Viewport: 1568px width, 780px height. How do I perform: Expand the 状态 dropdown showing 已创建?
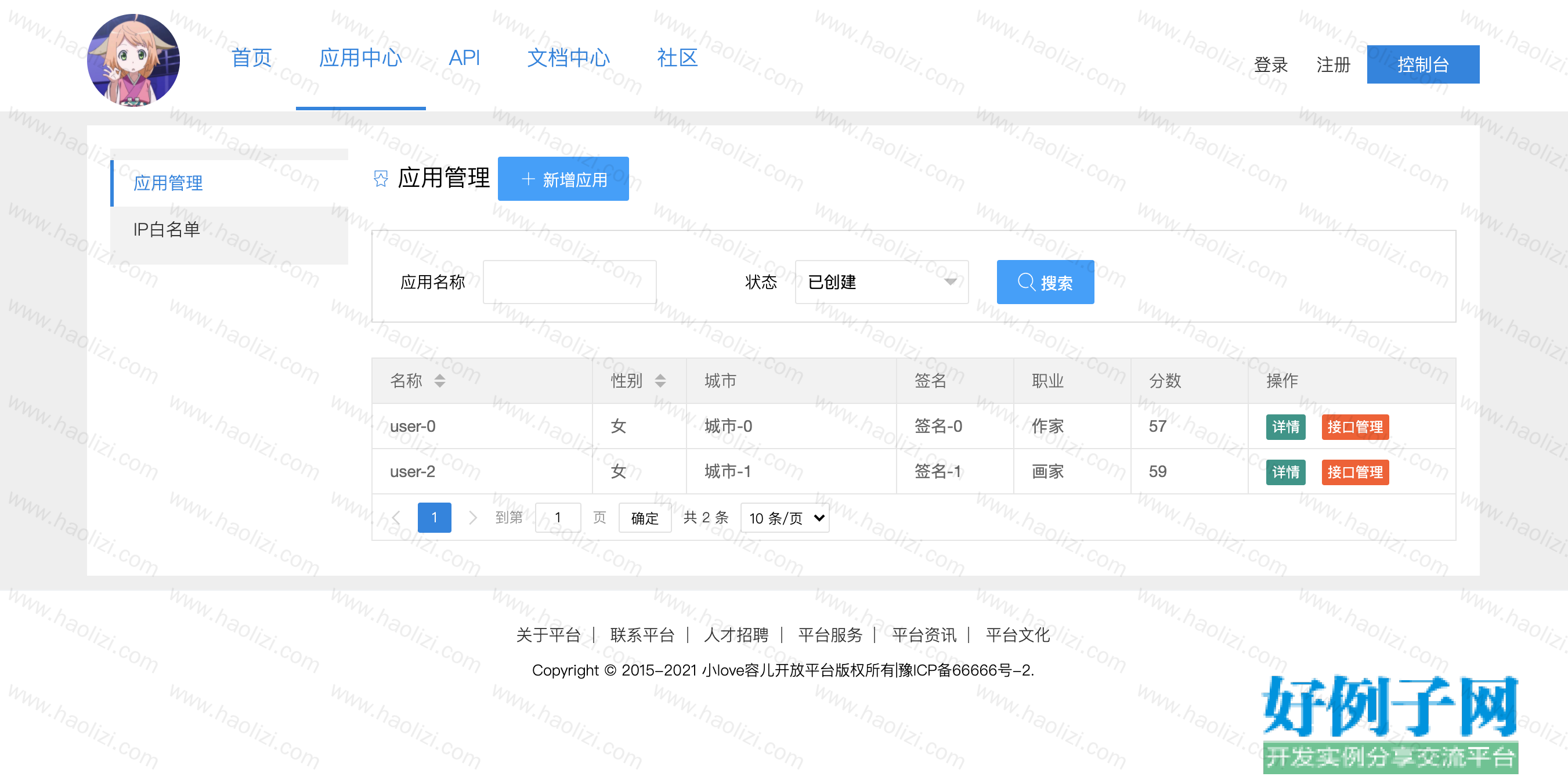(x=881, y=282)
